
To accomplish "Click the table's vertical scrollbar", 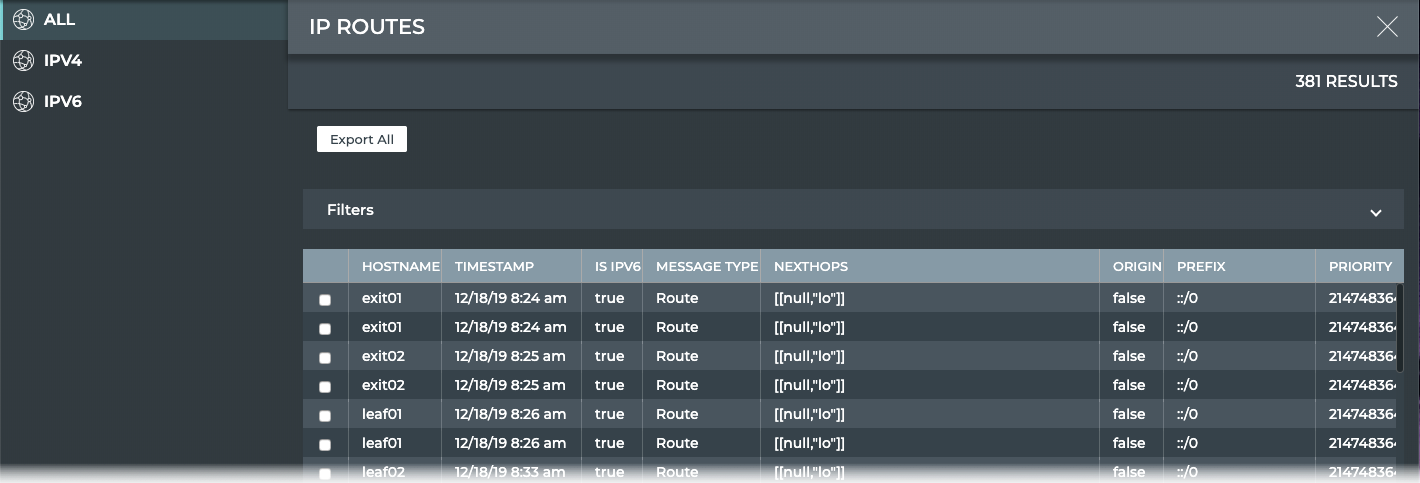I will click(1399, 330).
